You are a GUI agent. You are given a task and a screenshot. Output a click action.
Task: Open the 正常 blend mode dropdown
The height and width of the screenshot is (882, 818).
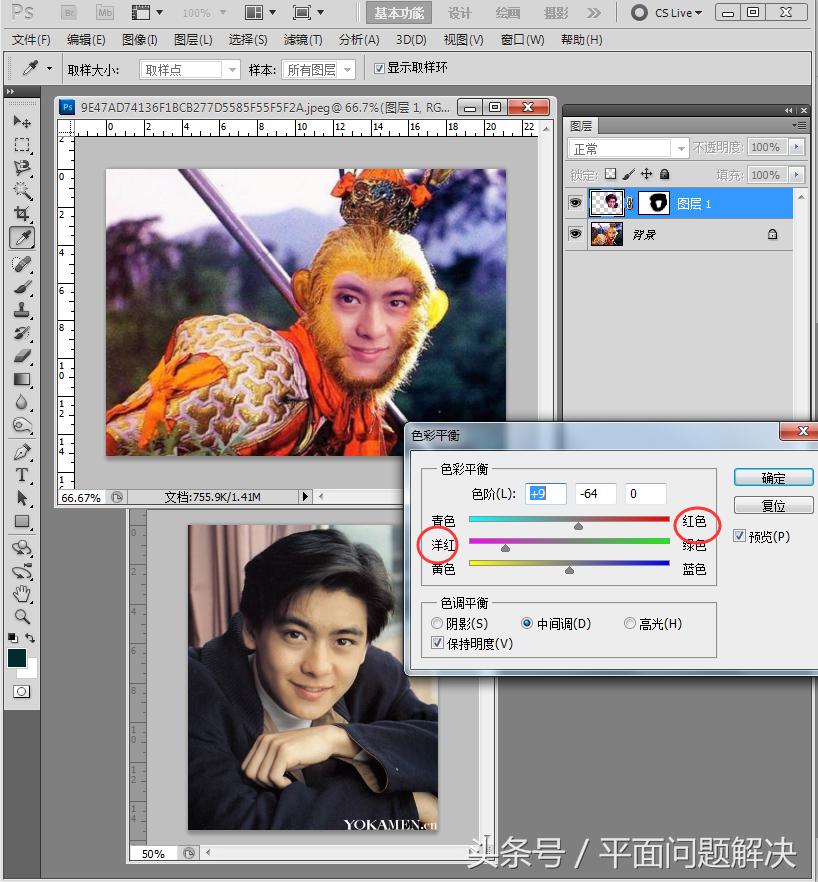pos(629,148)
